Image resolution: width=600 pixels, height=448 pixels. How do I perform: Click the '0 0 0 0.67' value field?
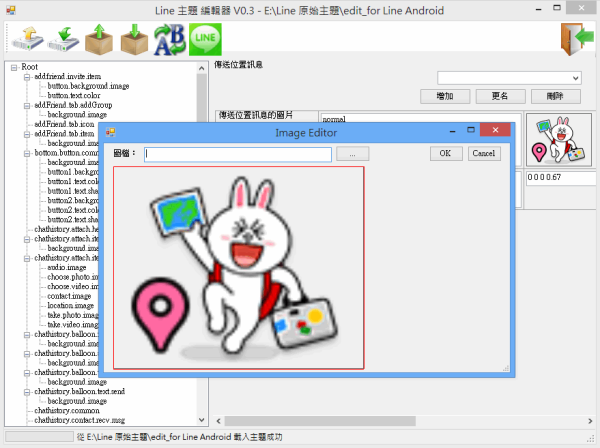(x=562, y=178)
